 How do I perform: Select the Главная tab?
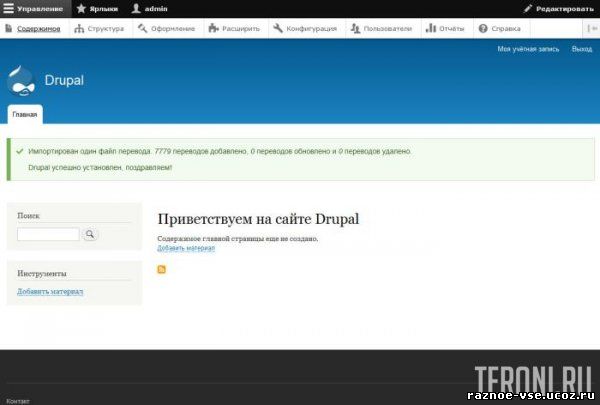25,114
